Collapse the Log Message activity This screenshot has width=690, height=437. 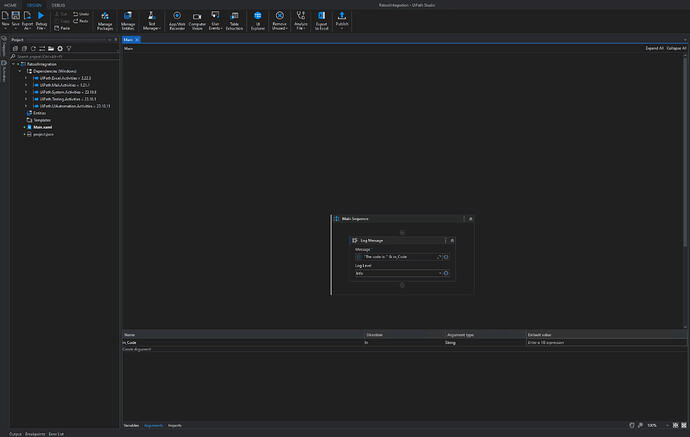pyautogui.click(x=452, y=241)
